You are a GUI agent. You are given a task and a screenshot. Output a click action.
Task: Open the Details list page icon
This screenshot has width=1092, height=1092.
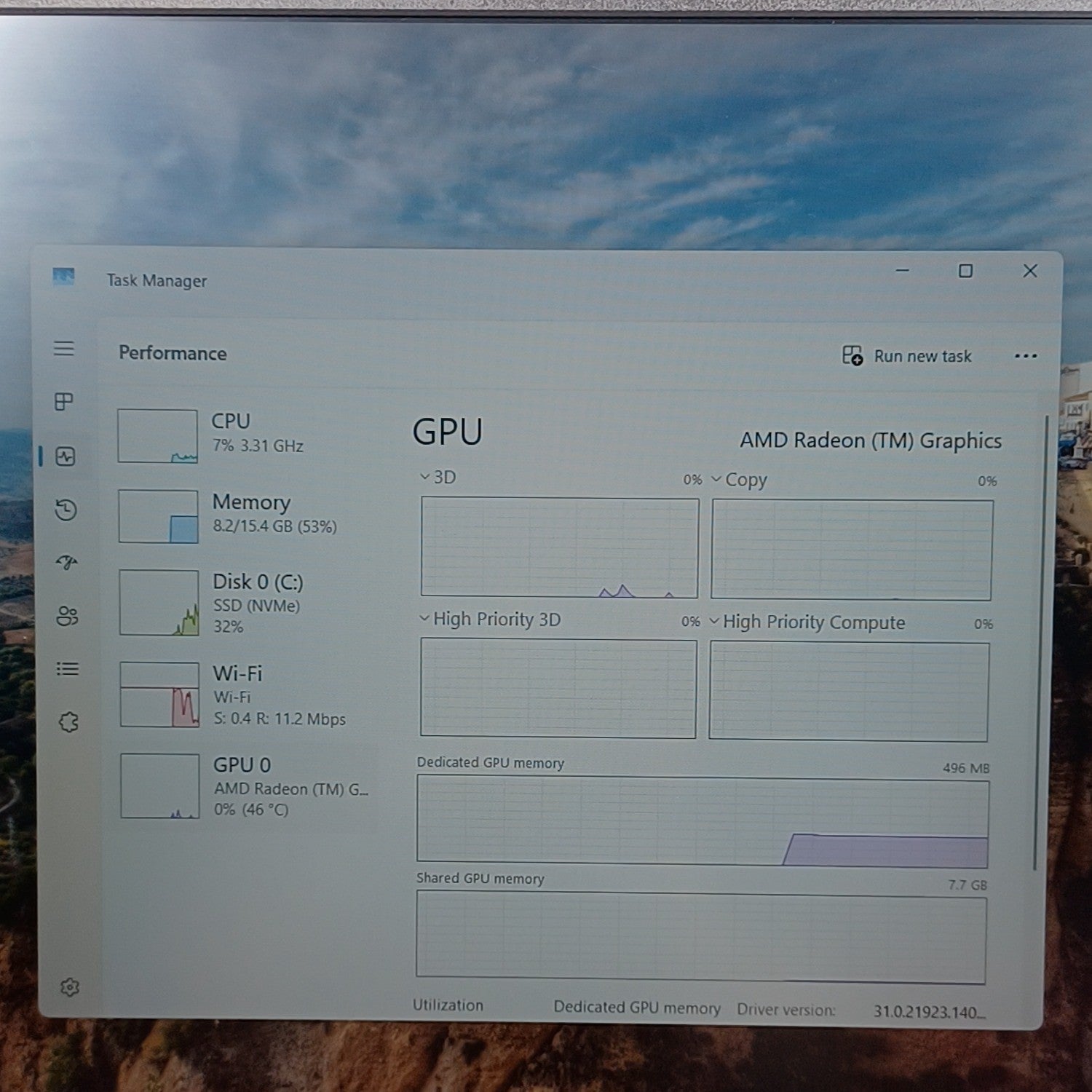tap(68, 669)
